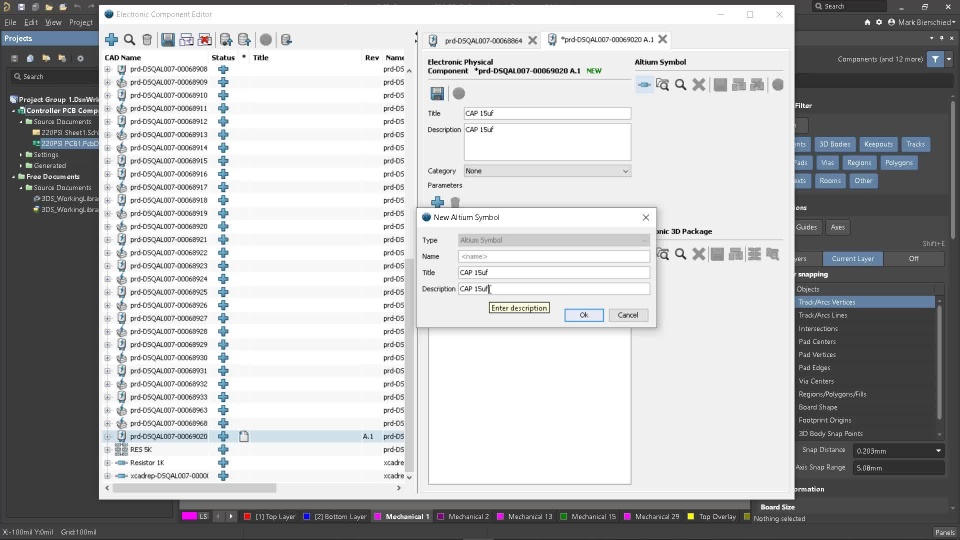The height and width of the screenshot is (540, 960).
Task: Search for 3D Package with magnifier icon
Action: click(x=680, y=253)
